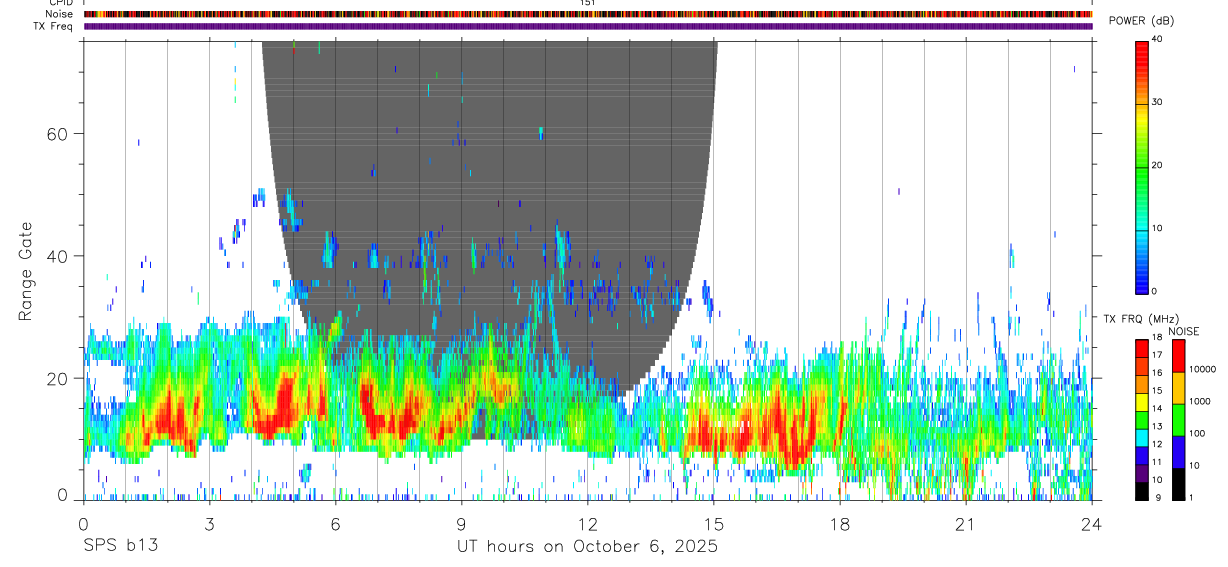Click the noise scale value '10000'
This screenshot has height=567, width=1228.
coord(1203,369)
